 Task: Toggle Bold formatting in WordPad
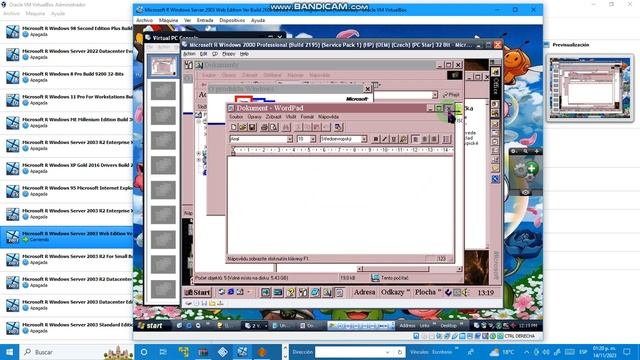(376, 139)
